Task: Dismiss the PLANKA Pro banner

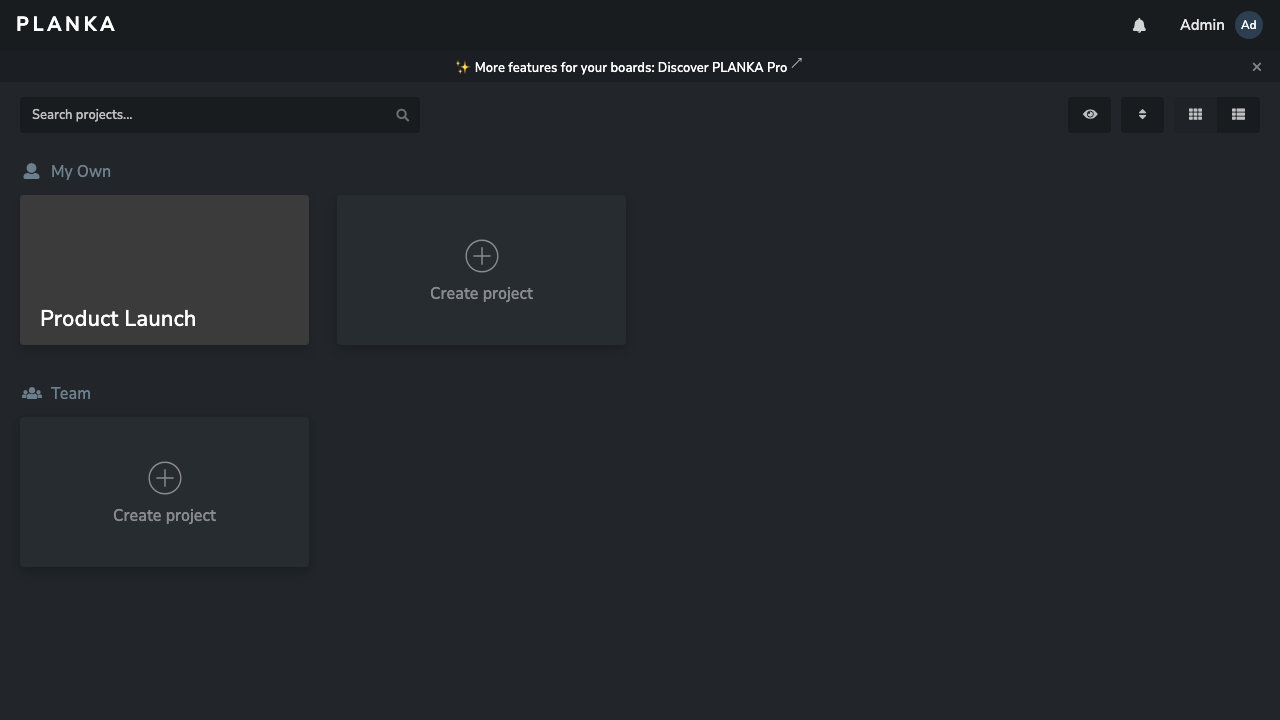Action: pyautogui.click(x=1257, y=67)
